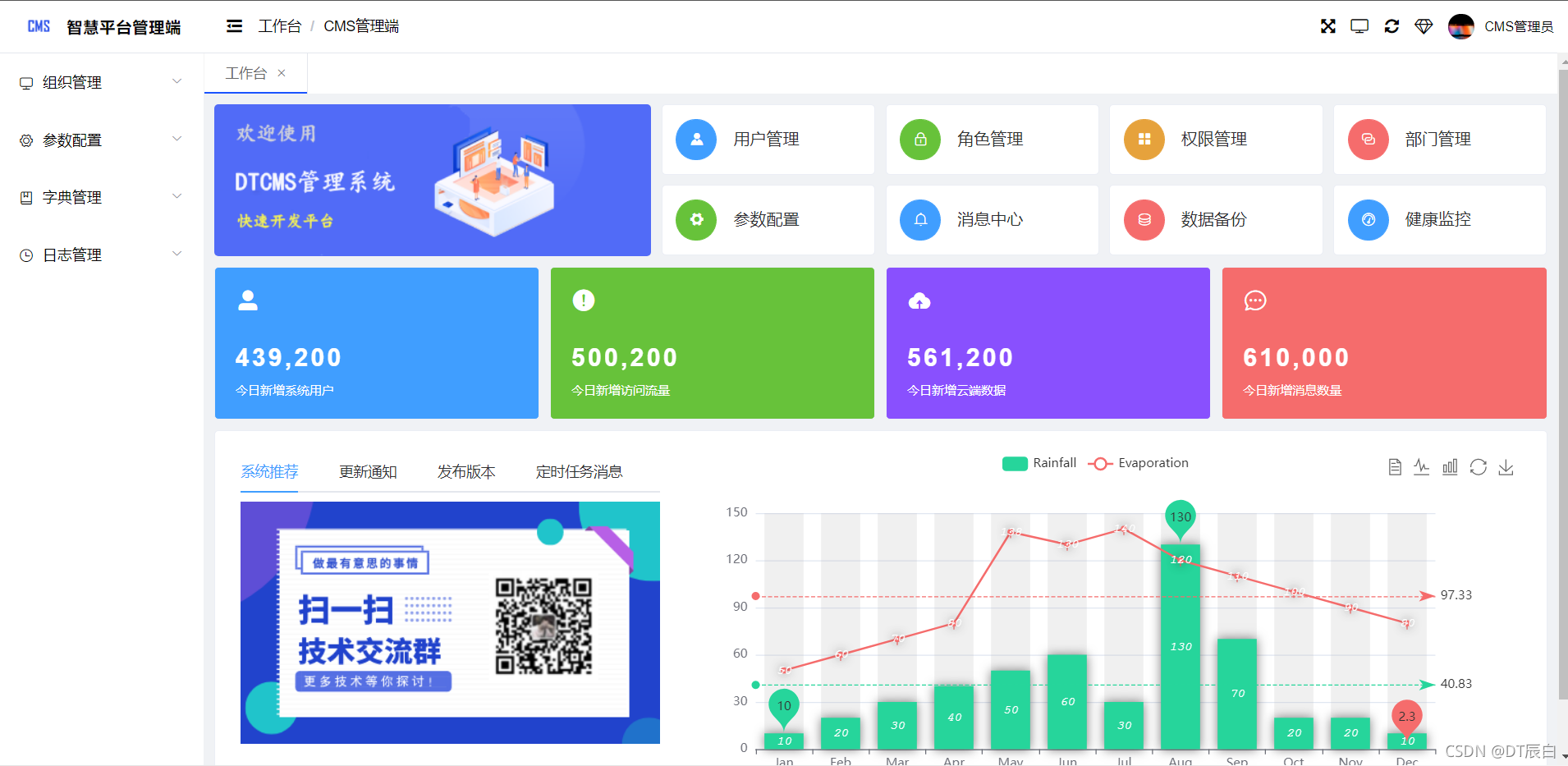
Task: Click the Aug rainfall bar labeled 130
Action: point(1181,647)
